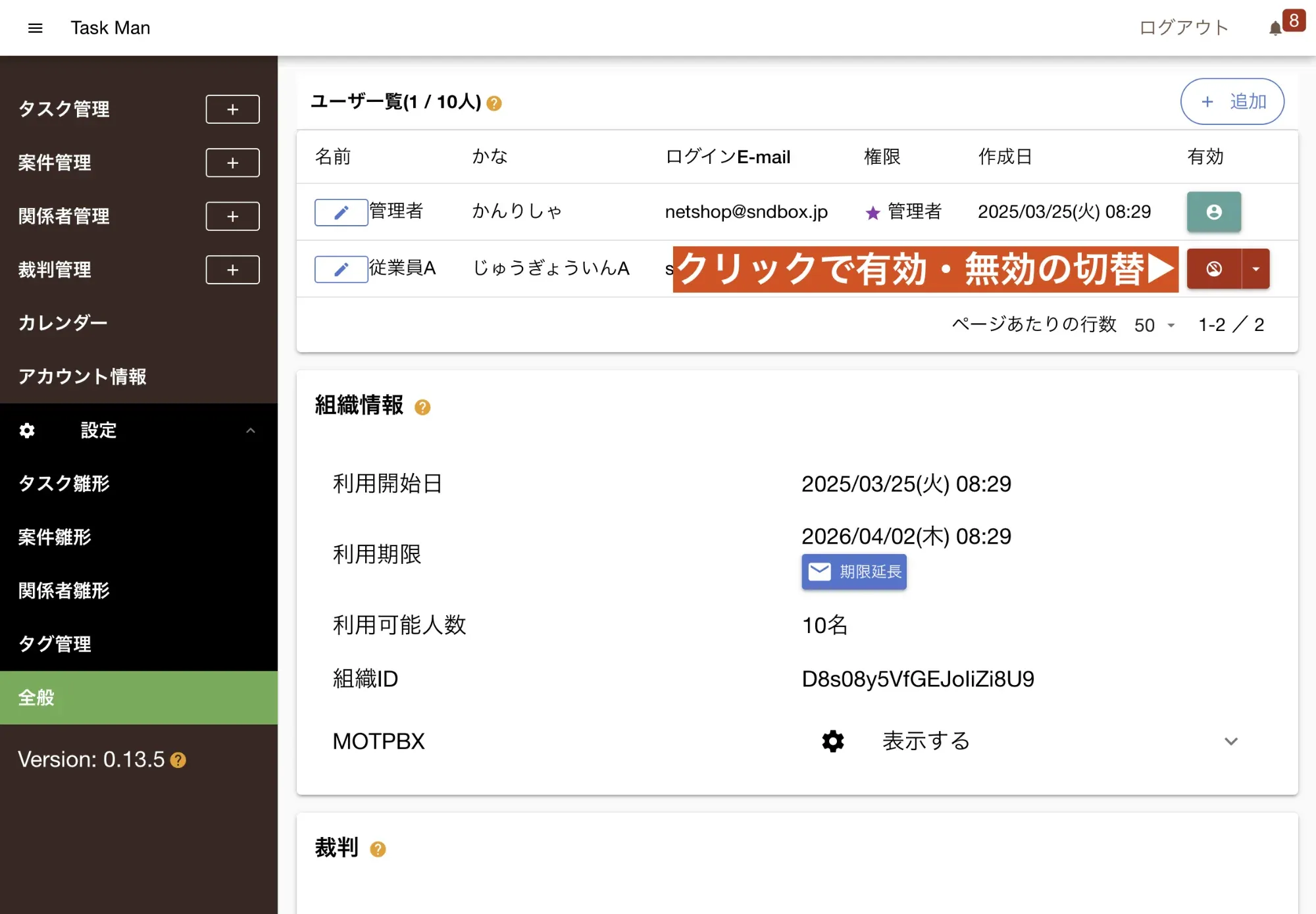
Task: Toggle the green enabled button for 管理者
Action: tap(1213, 212)
